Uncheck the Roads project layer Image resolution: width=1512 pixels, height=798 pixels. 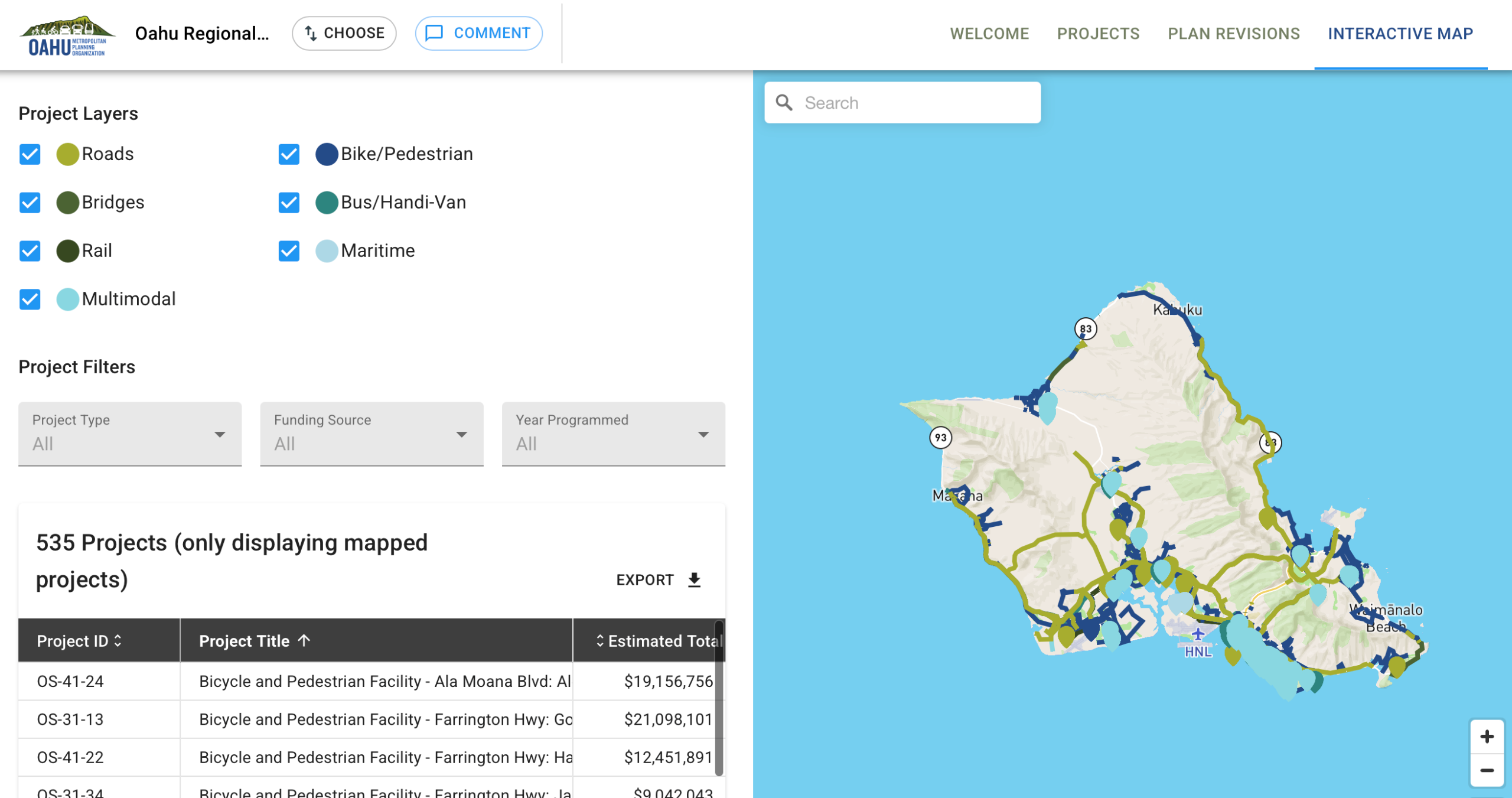coord(30,155)
